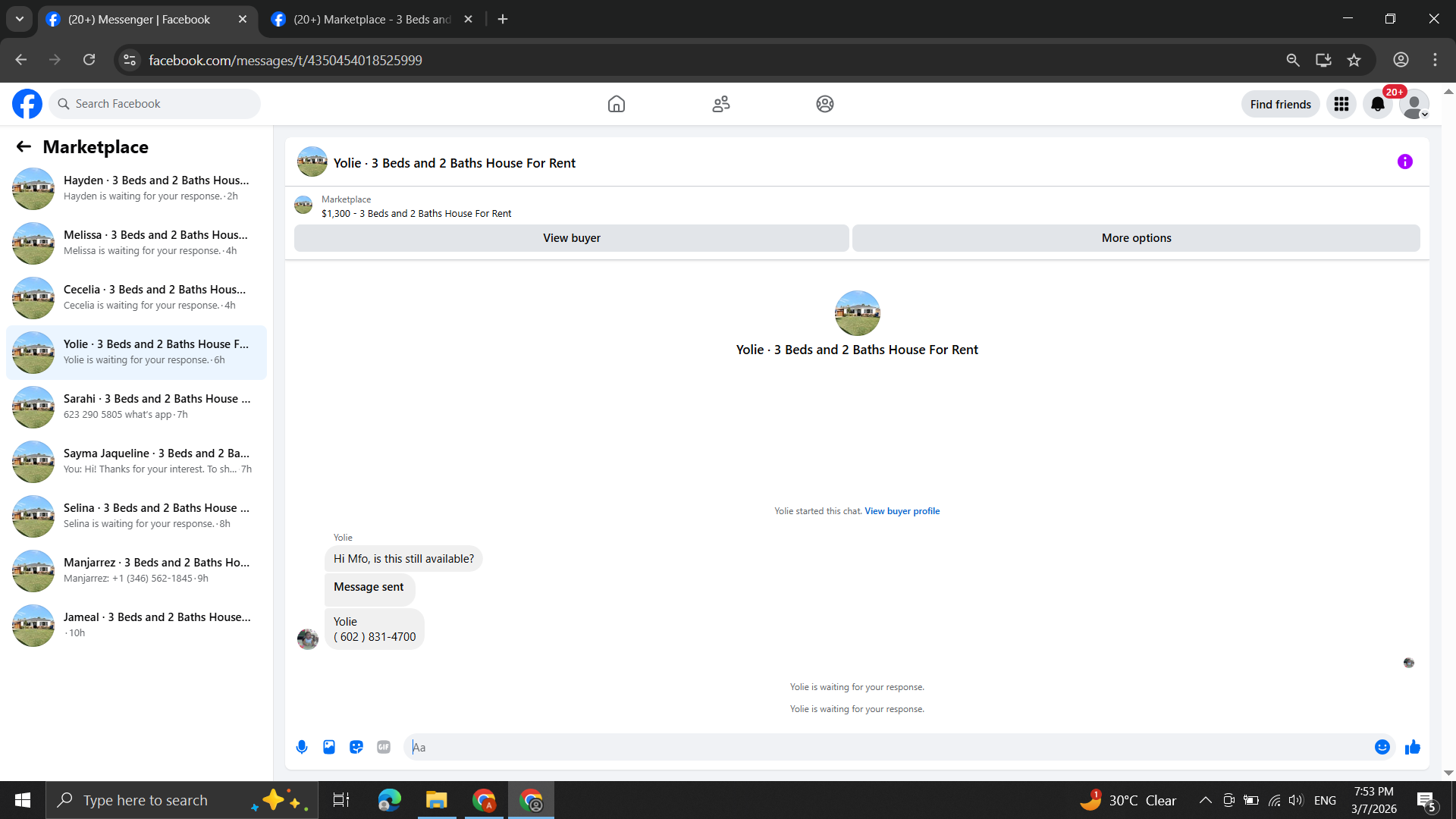Click the 'Hi Mfo, is this still available?' message
Image resolution: width=1456 pixels, height=819 pixels.
tap(403, 559)
